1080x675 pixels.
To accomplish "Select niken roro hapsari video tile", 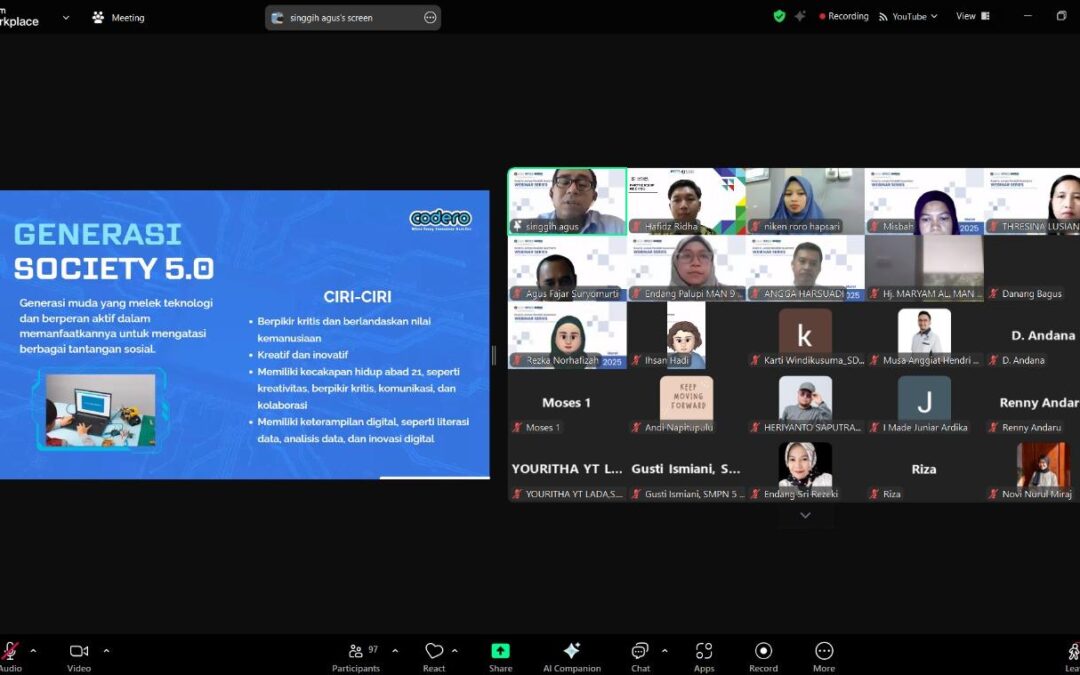I will (x=804, y=201).
